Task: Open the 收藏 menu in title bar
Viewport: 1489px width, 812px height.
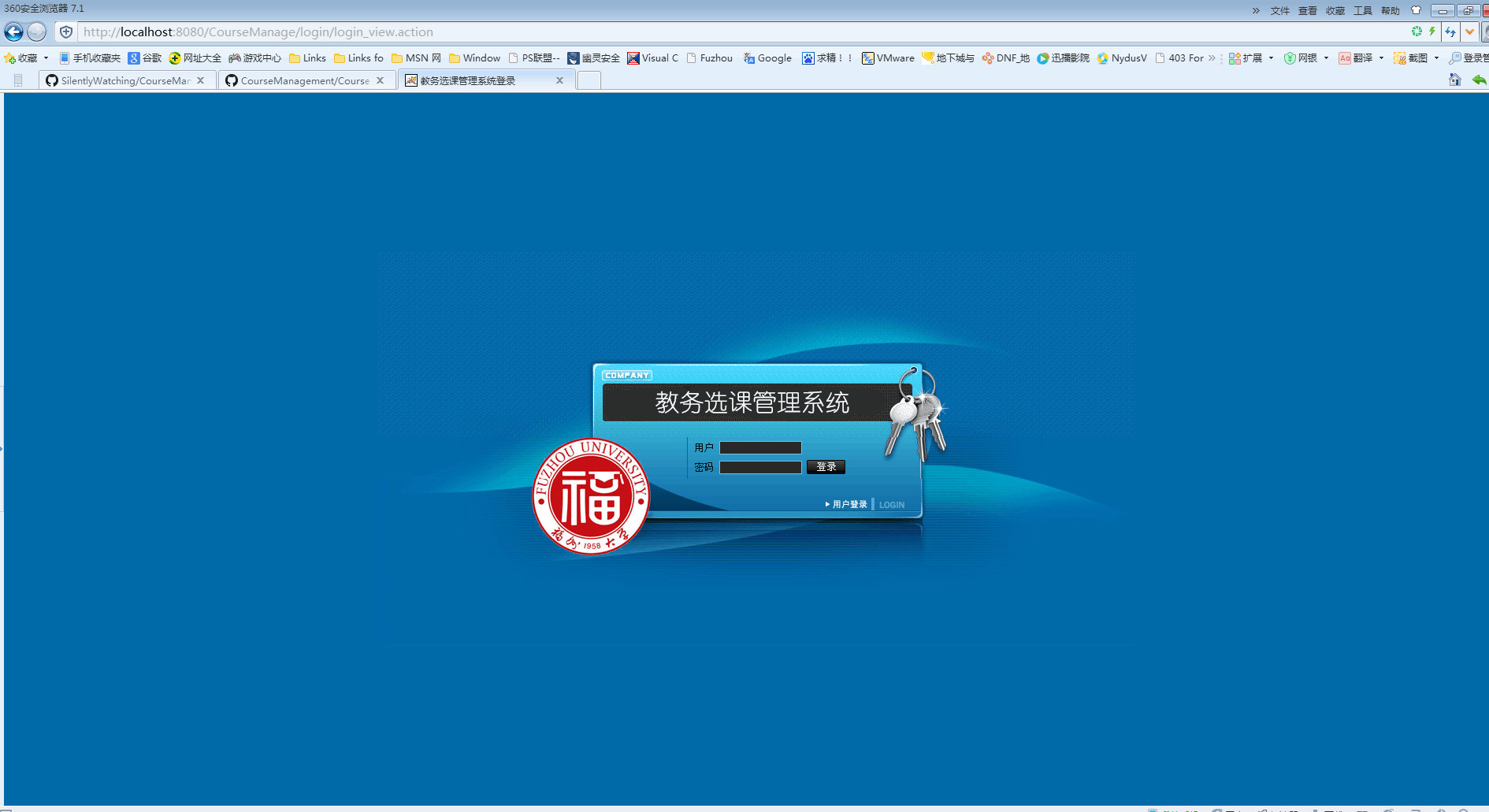Action: (x=1335, y=10)
